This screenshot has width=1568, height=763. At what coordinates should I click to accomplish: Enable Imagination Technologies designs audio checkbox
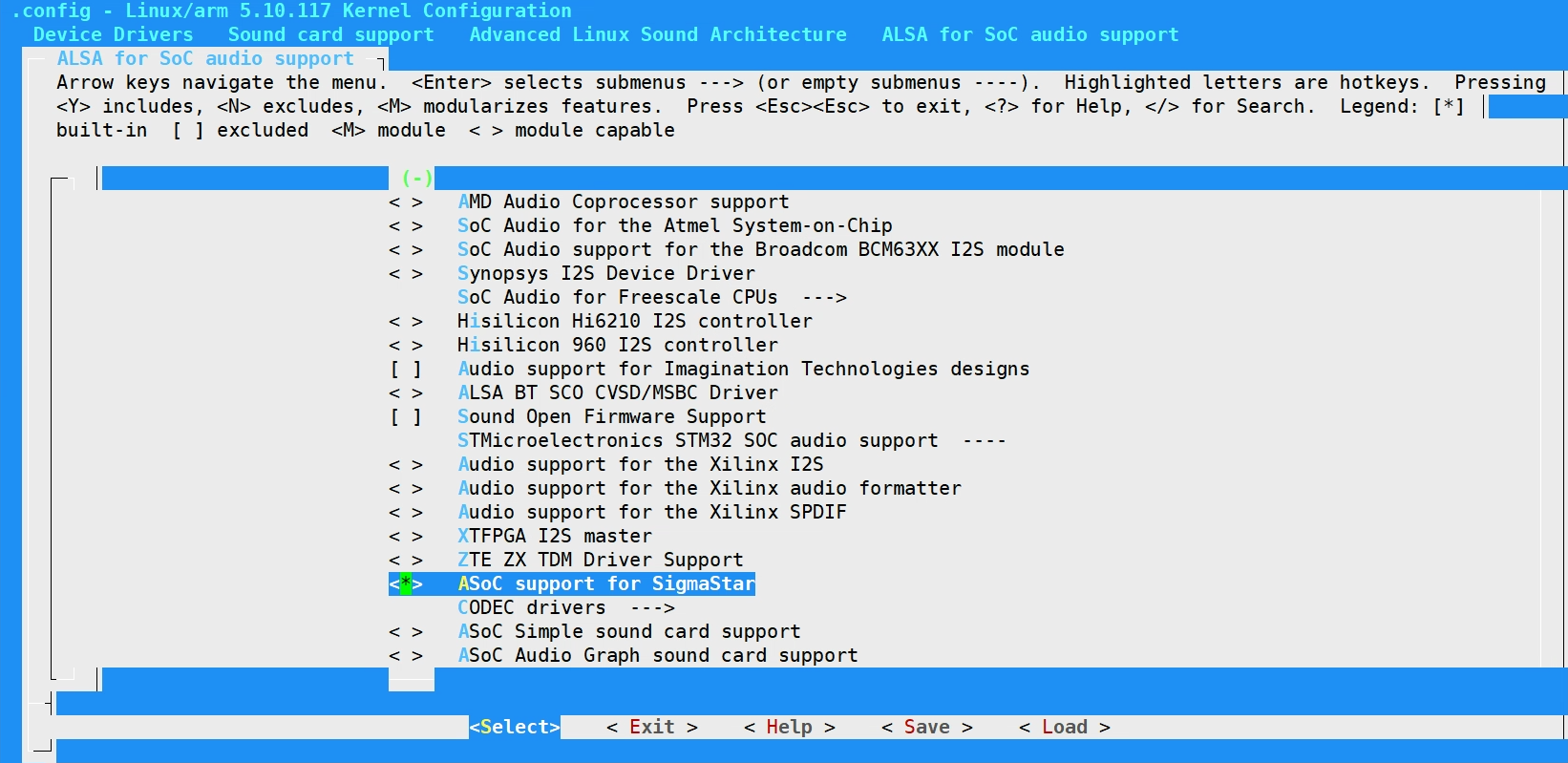(406, 369)
